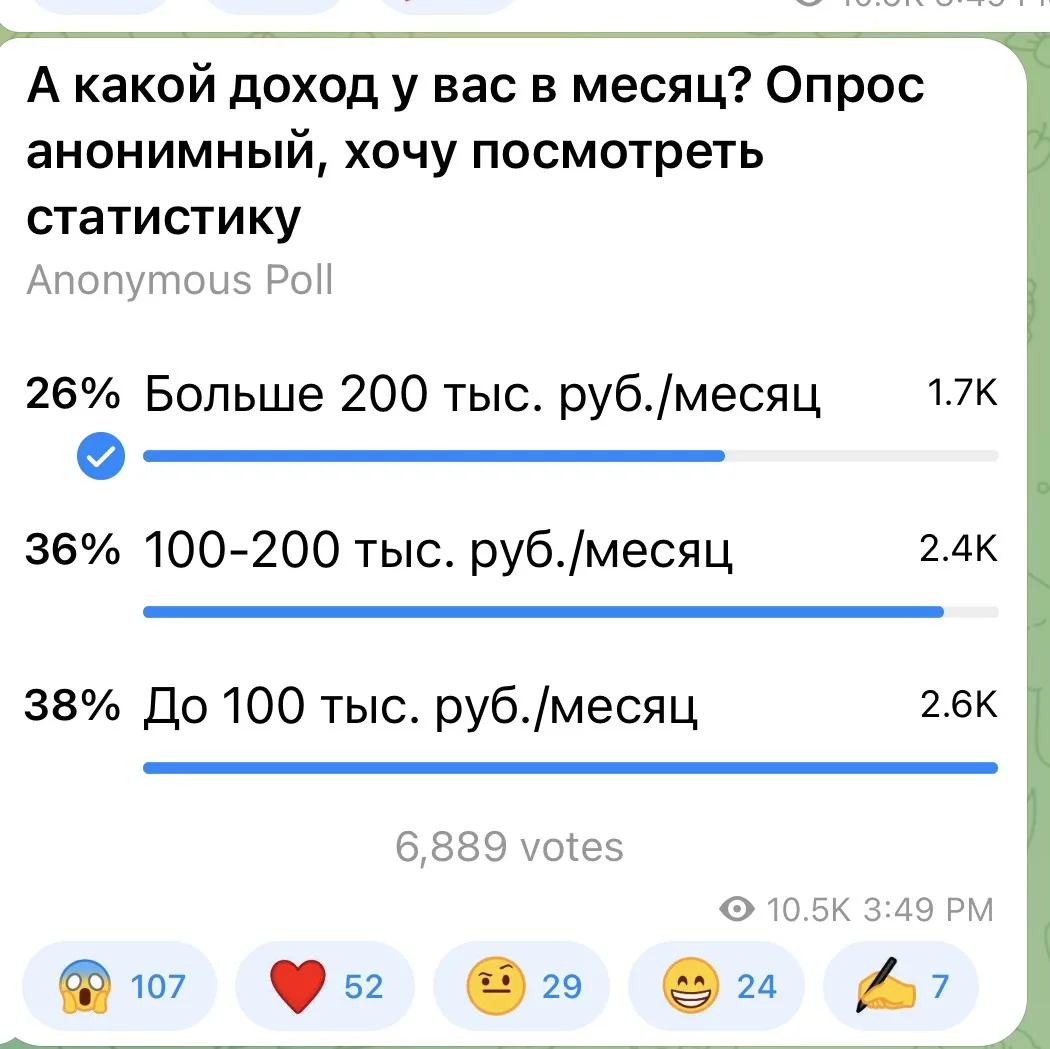Click the 36% result bar
This screenshot has height=1049, width=1050.
coord(571,612)
